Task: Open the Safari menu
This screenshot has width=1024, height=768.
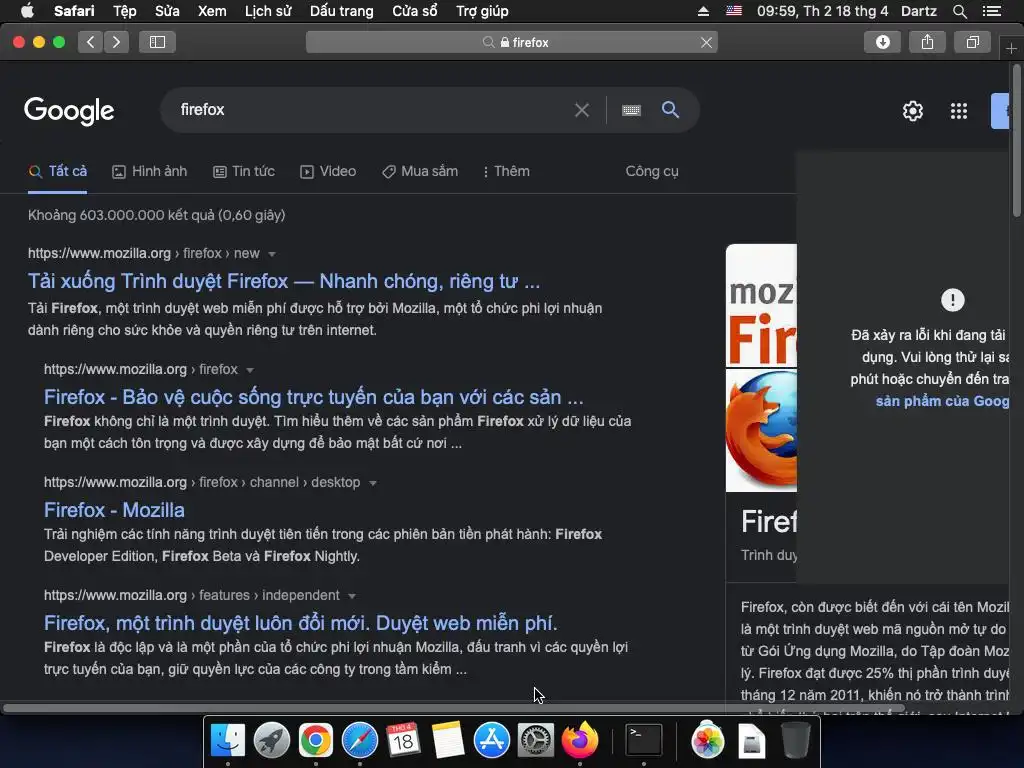Action: coord(74,11)
